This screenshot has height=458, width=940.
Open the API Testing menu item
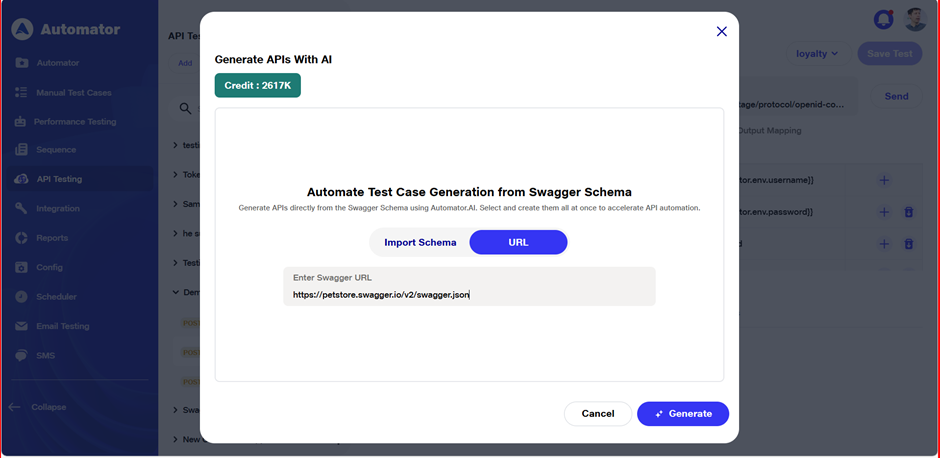(59, 179)
